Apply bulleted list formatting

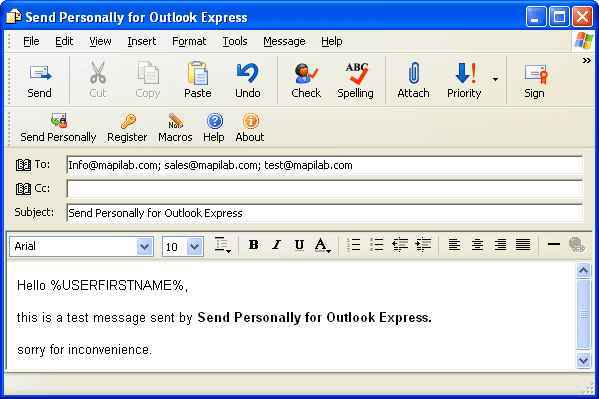click(x=377, y=245)
